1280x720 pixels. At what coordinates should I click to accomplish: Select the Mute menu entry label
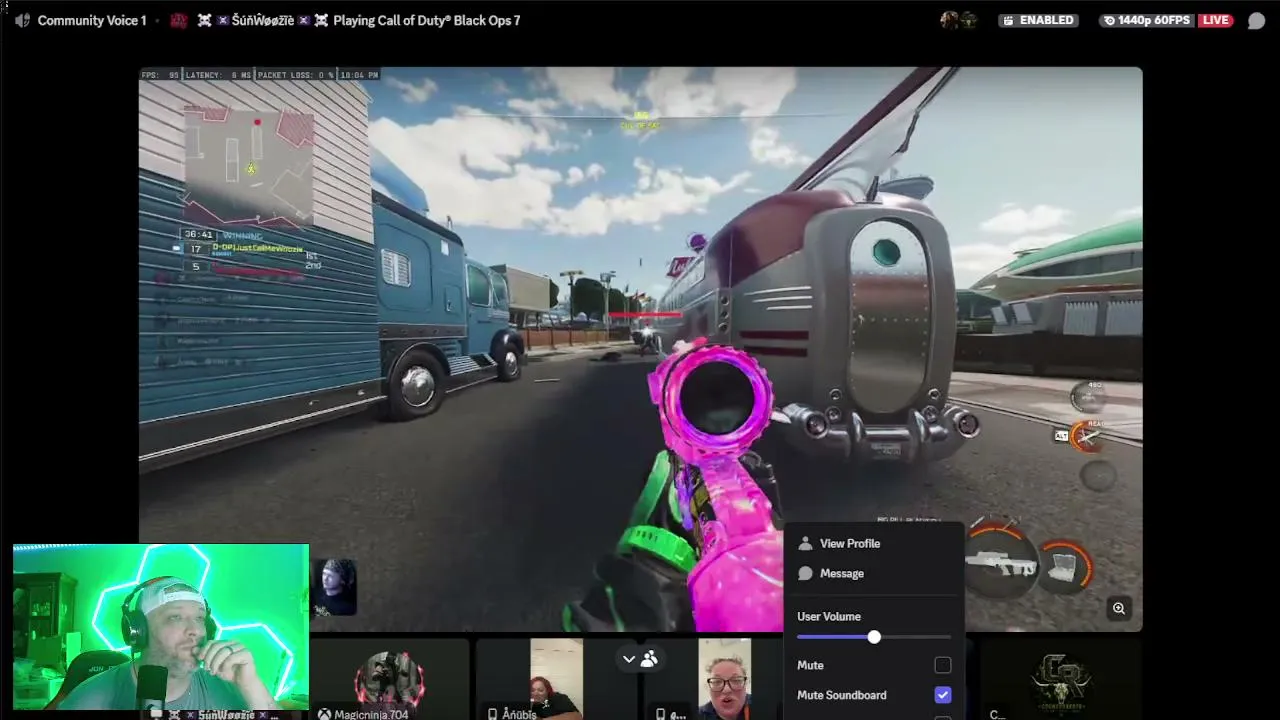click(x=810, y=665)
